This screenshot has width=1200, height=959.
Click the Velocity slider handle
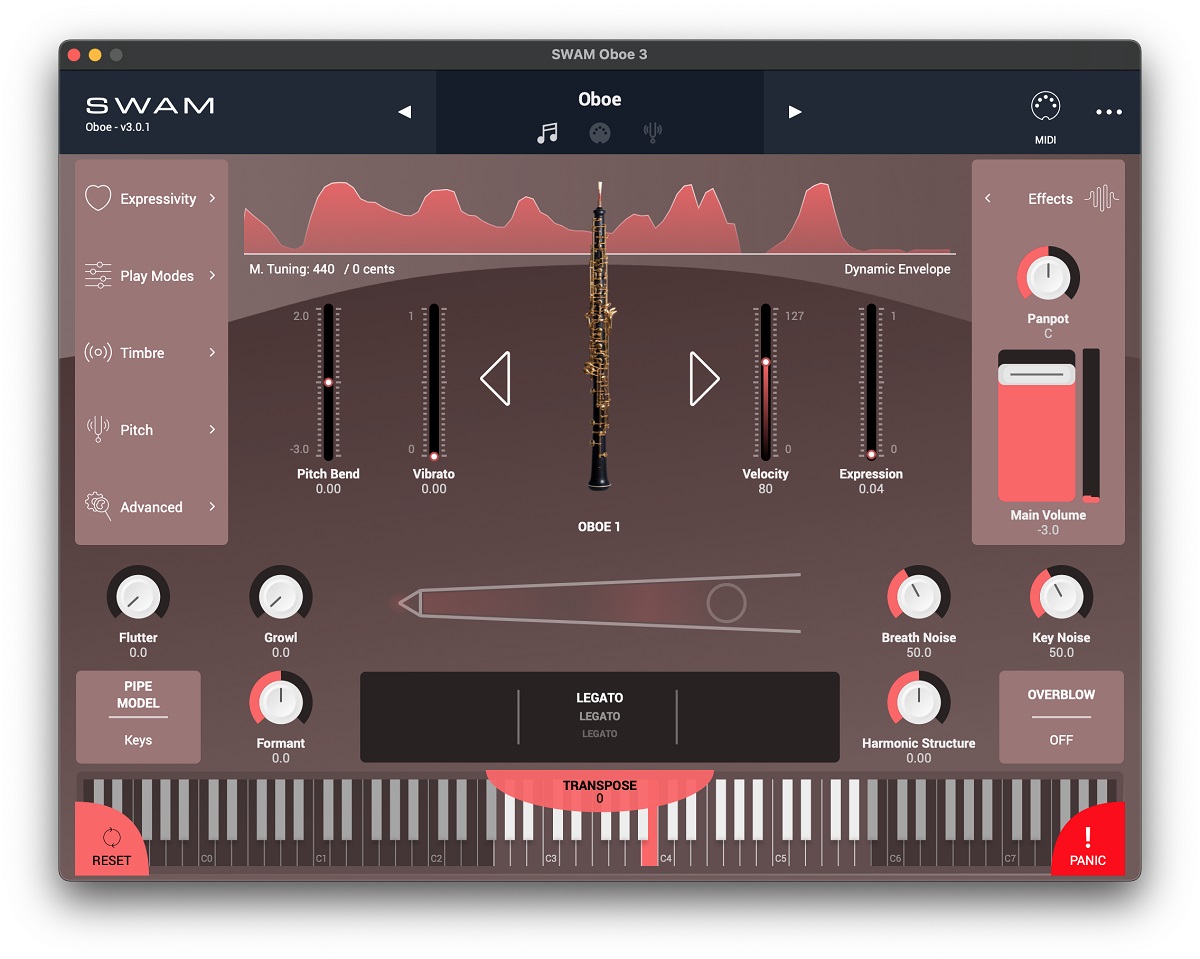point(766,362)
